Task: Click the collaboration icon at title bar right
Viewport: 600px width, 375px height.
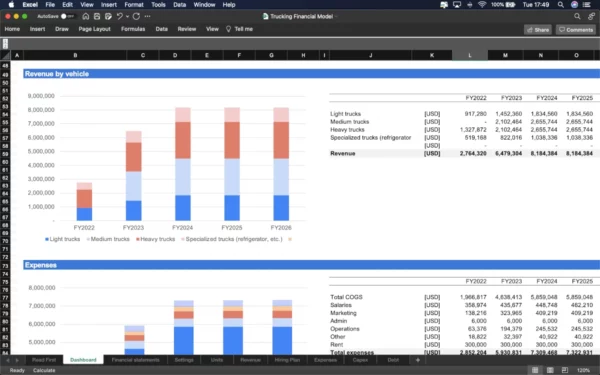Action: click(592, 16)
